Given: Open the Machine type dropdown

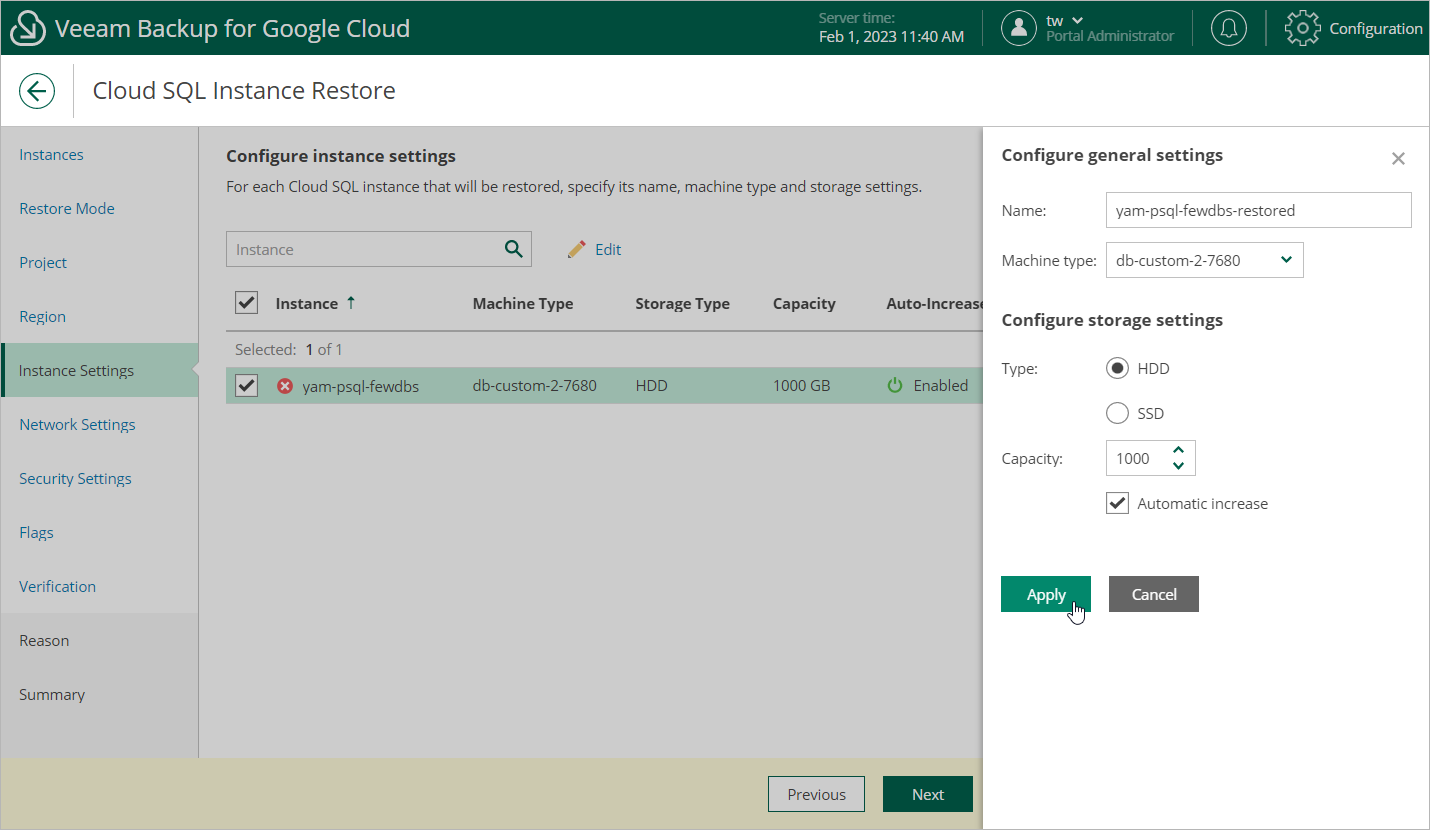Looking at the screenshot, I should click(1205, 260).
